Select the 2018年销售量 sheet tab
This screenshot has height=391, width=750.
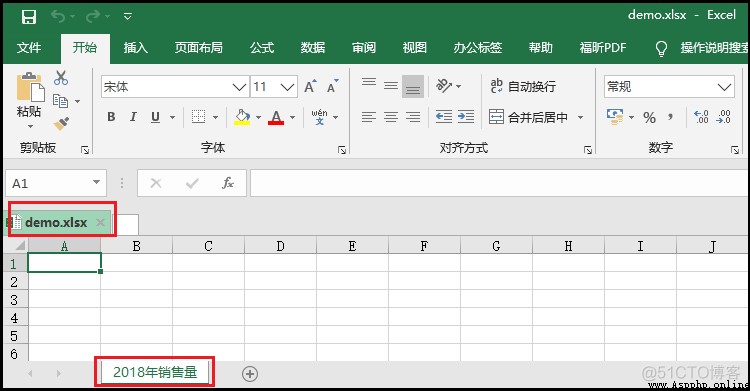click(155, 372)
